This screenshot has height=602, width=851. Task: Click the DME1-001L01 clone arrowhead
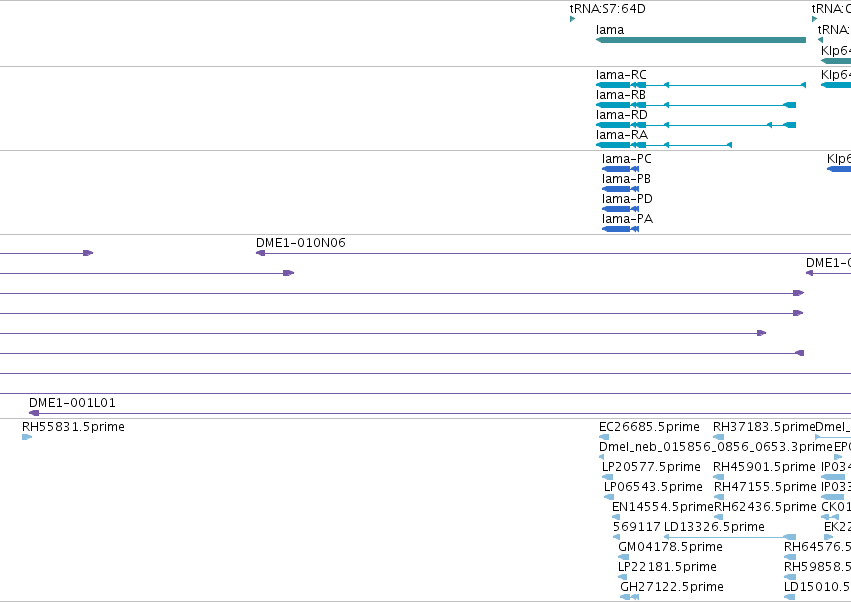(34, 413)
